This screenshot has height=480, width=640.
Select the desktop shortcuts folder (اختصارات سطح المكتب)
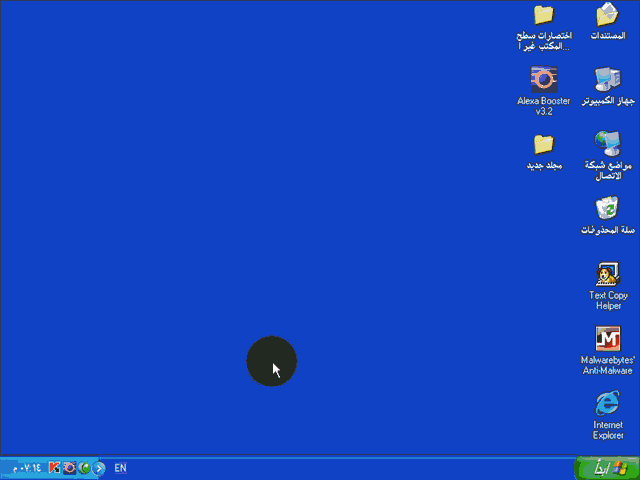(x=543, y=15)
